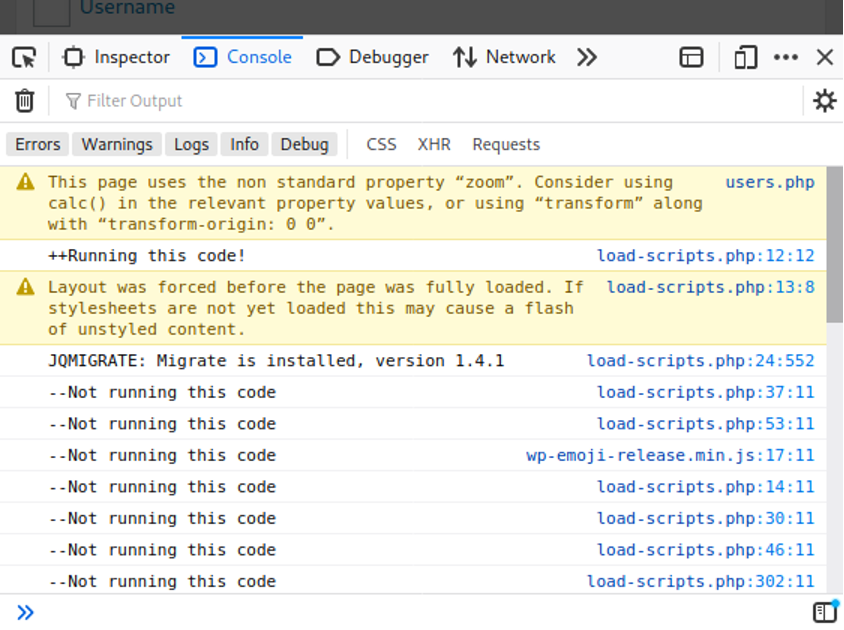844x630 pixels.
Task: Open devtools customize ellipsis menu
Action: (x=786, y=57)
